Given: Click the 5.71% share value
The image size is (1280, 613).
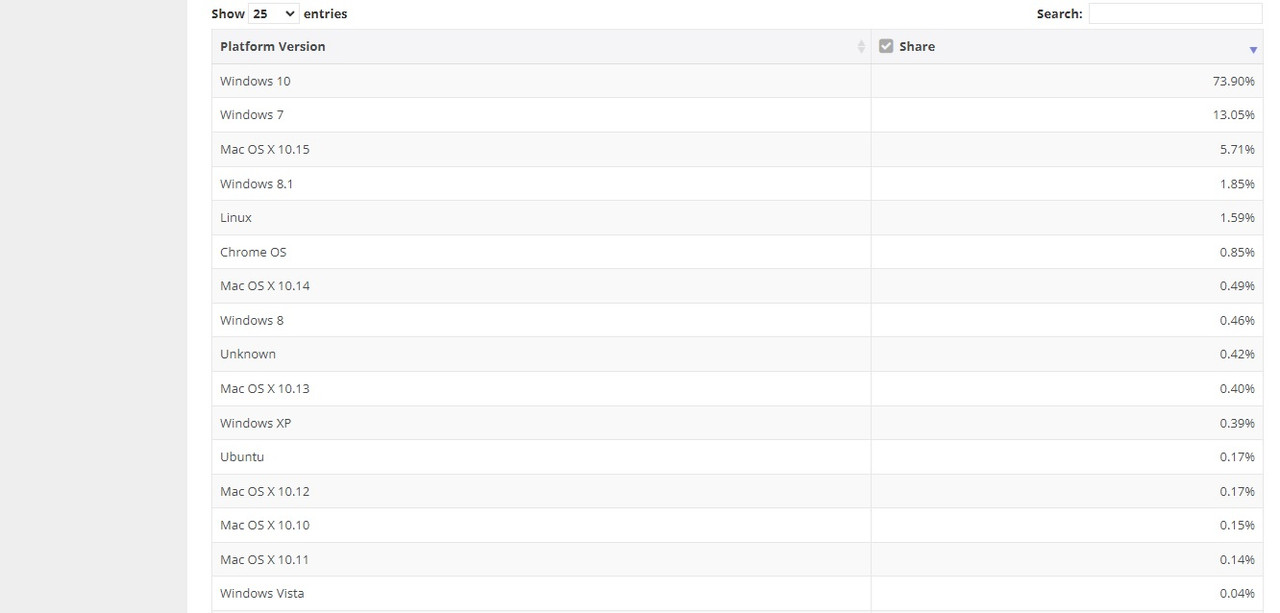Looking at the screenshot, I should pyautogui.click(x=1237, y=149).
